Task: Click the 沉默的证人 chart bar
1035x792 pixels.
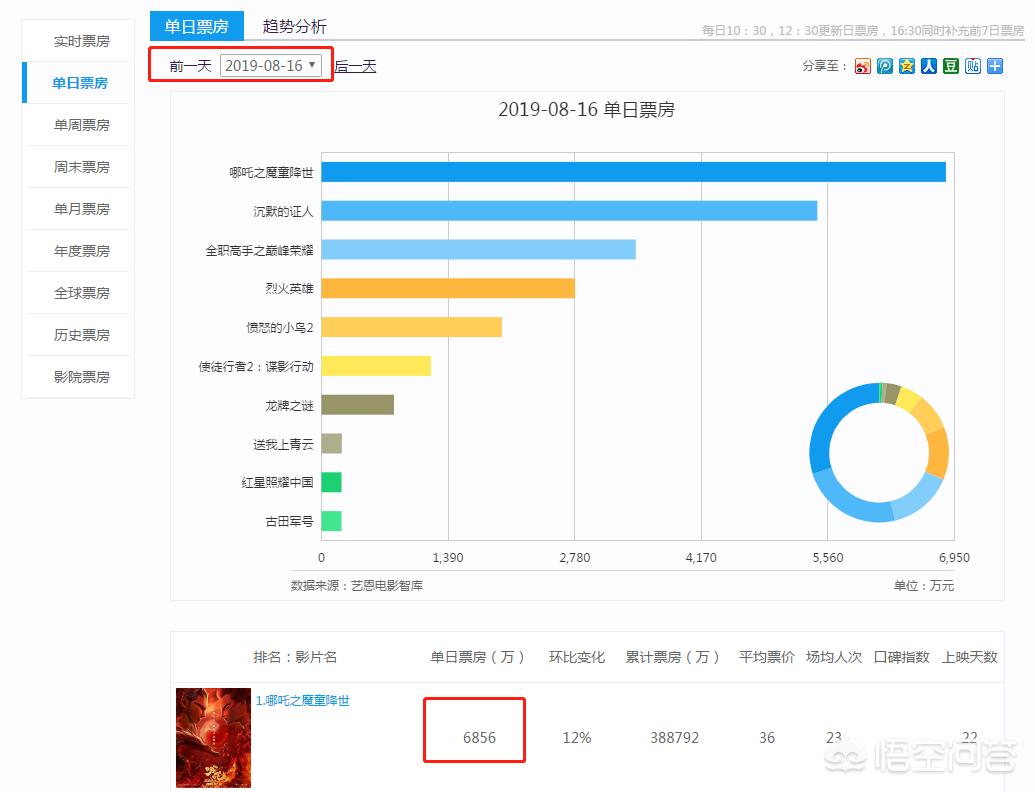Action: [569, 211]
